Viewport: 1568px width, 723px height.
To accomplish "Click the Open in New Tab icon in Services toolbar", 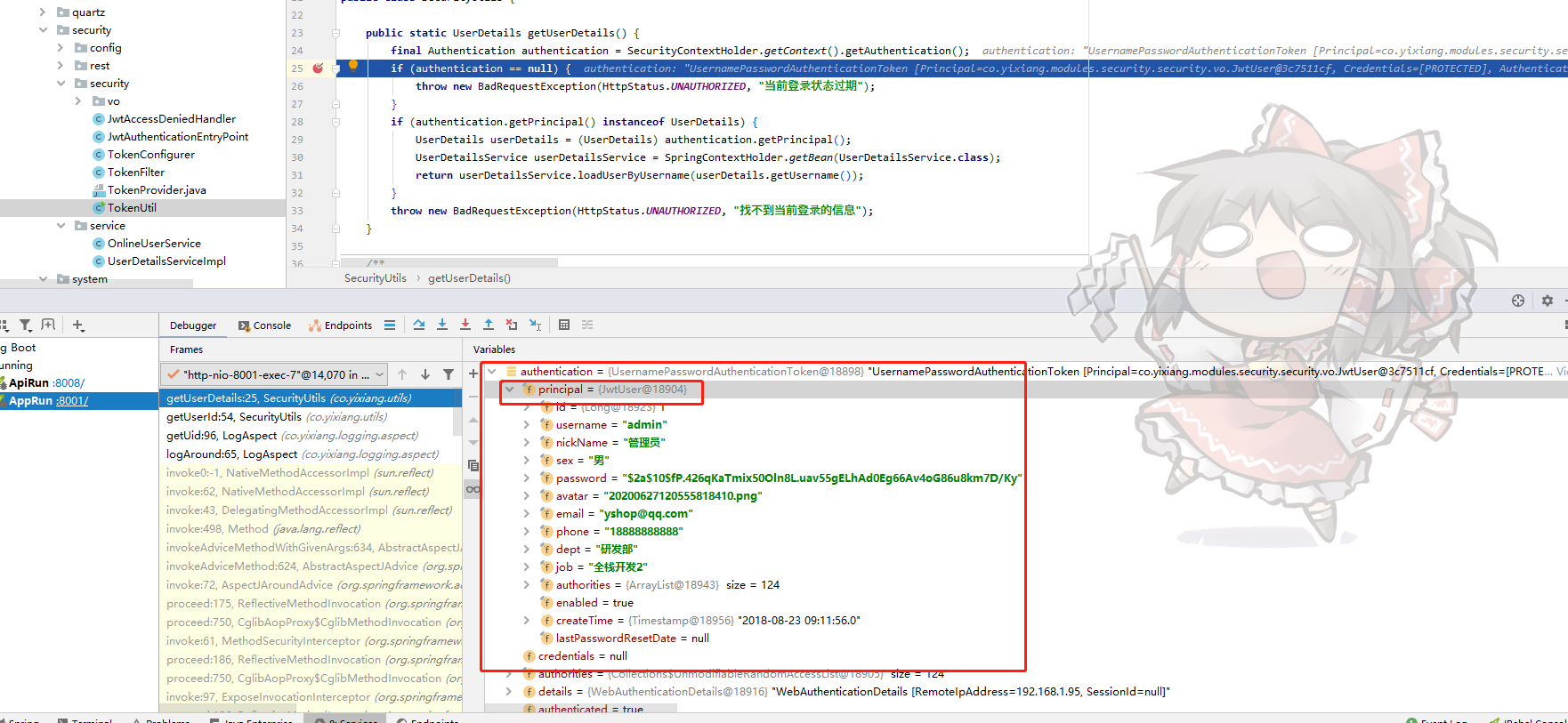I will click(48, 325).
